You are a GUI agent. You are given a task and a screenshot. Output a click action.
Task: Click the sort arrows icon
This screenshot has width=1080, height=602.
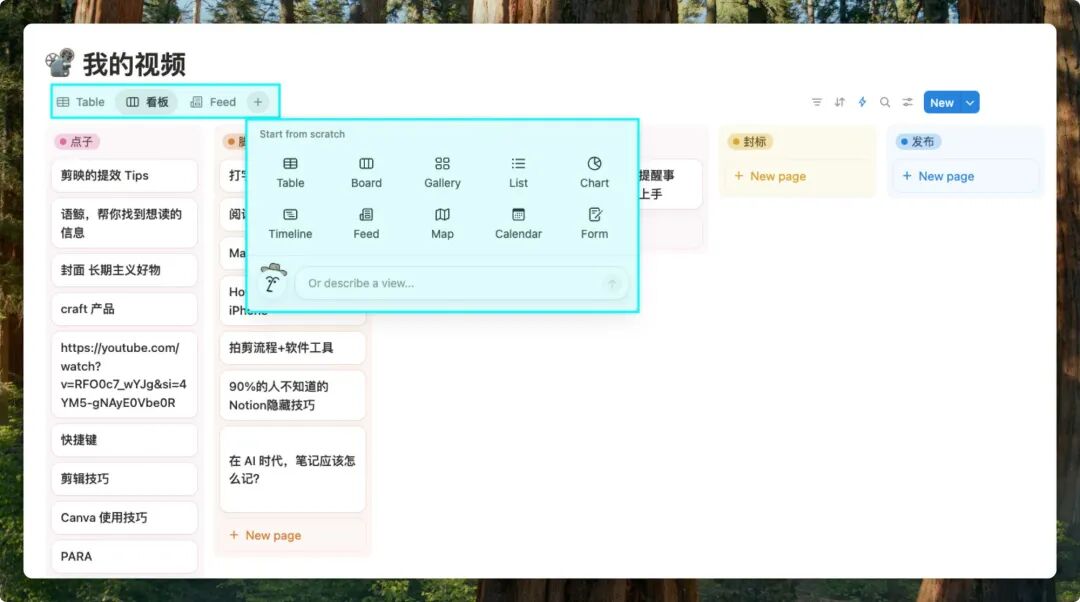(840, 102)
